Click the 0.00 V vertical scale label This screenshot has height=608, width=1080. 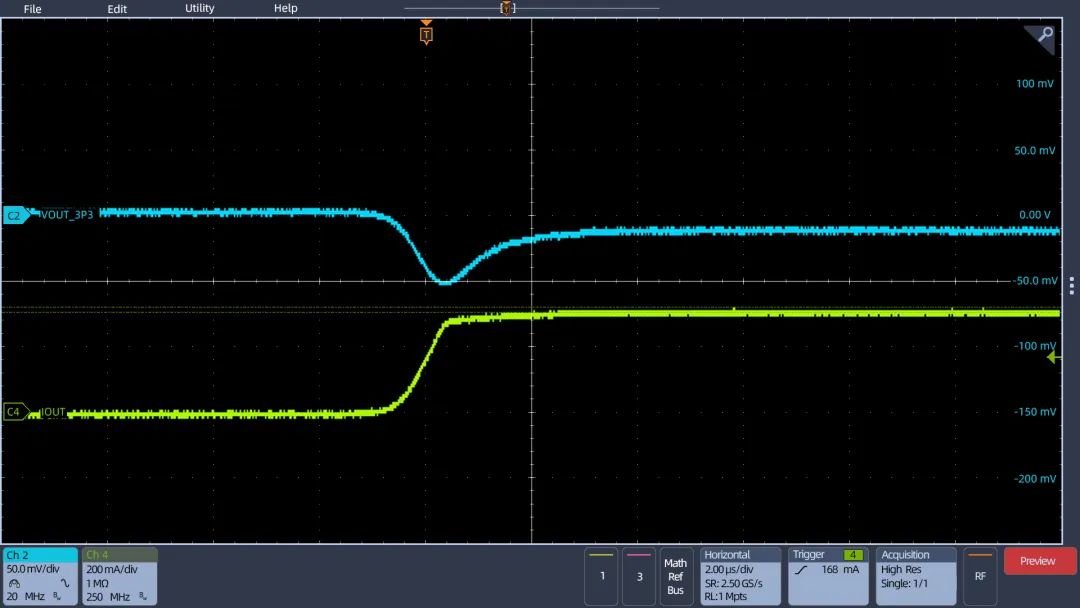(x=1035, y=215)
